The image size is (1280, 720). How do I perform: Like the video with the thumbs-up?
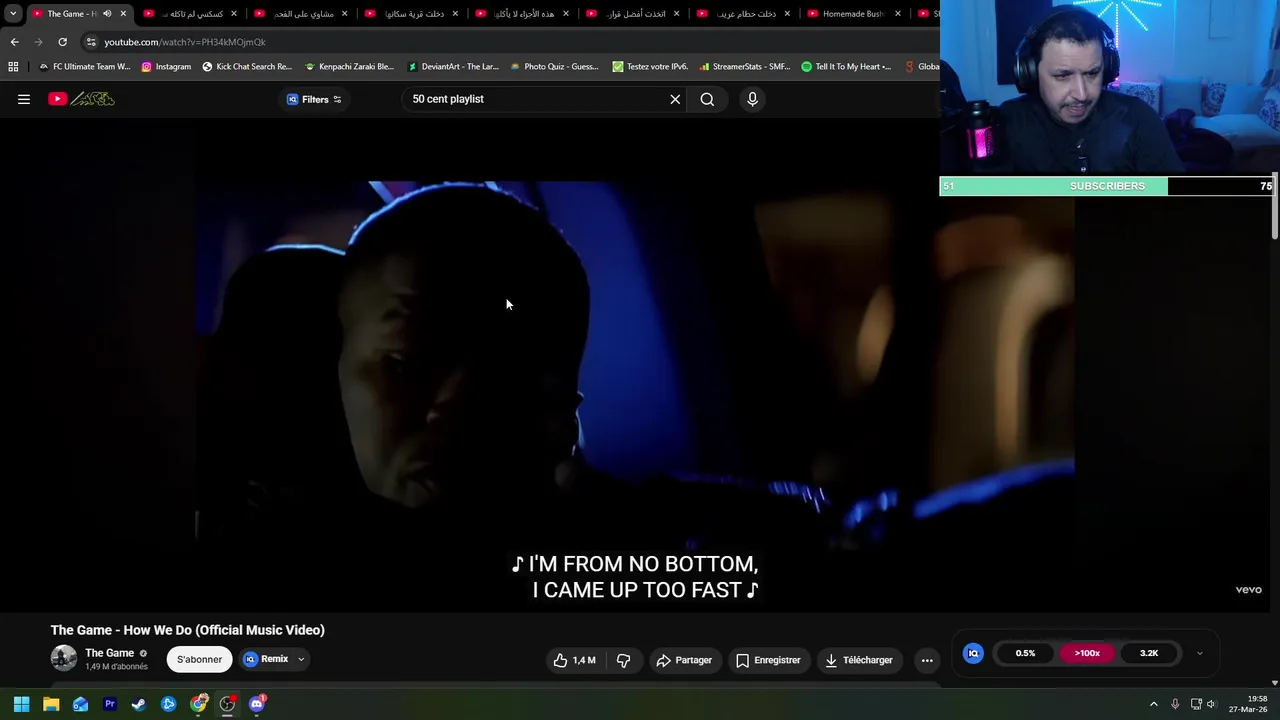574,660
